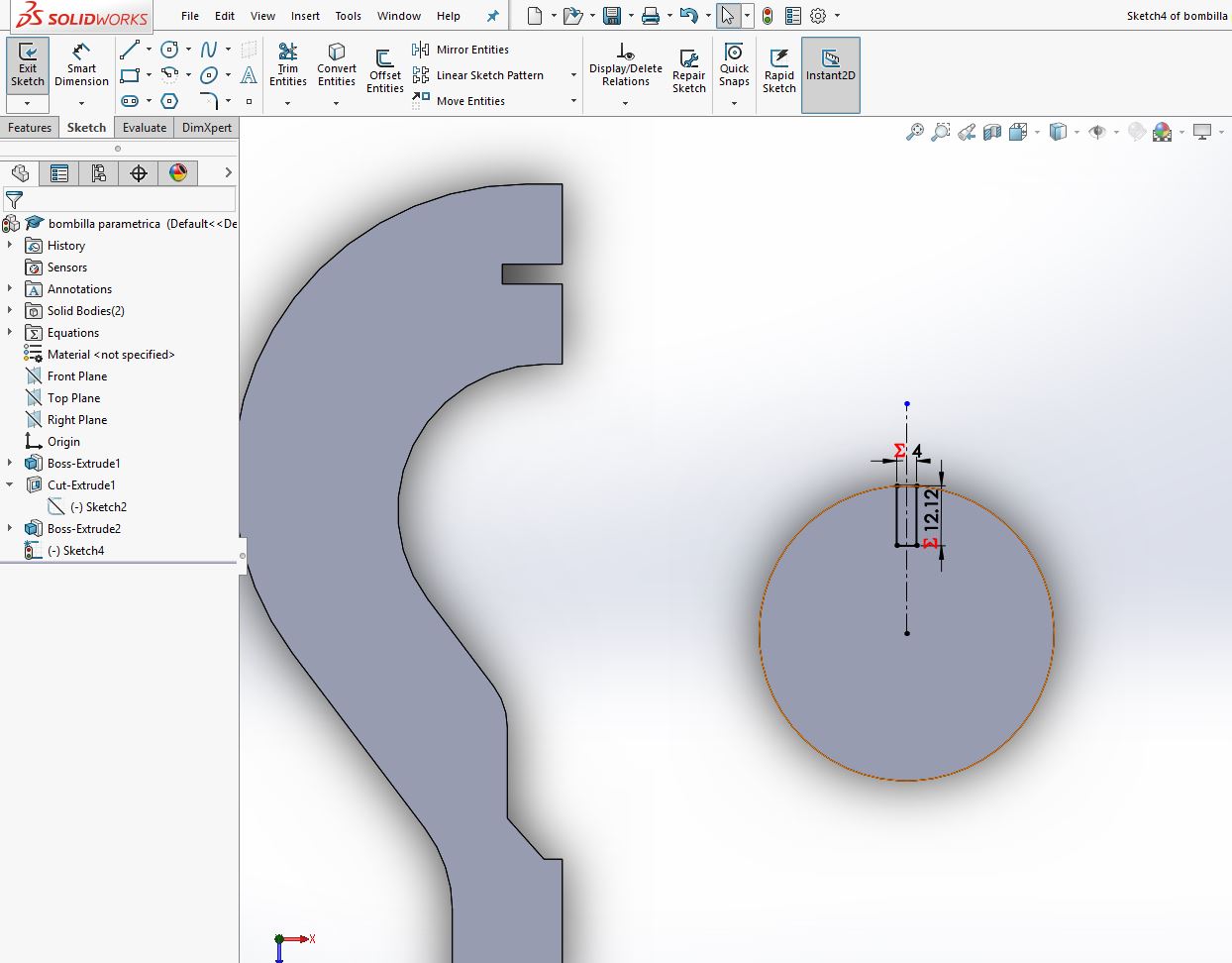Expand the Solid Bodies(2) folder

[10, 310]
